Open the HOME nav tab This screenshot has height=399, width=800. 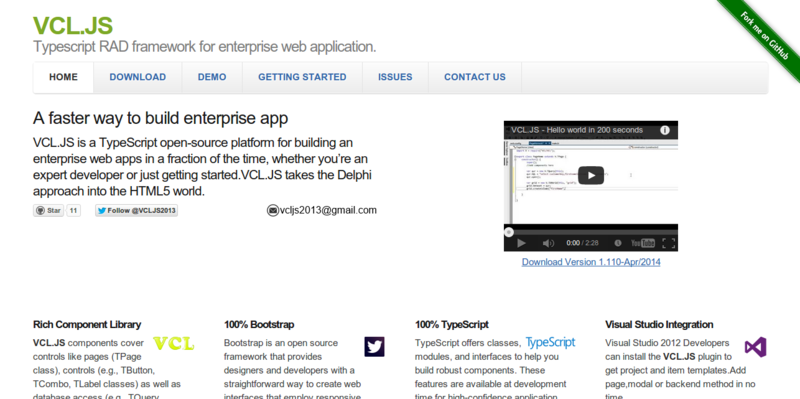click(63, 77)
